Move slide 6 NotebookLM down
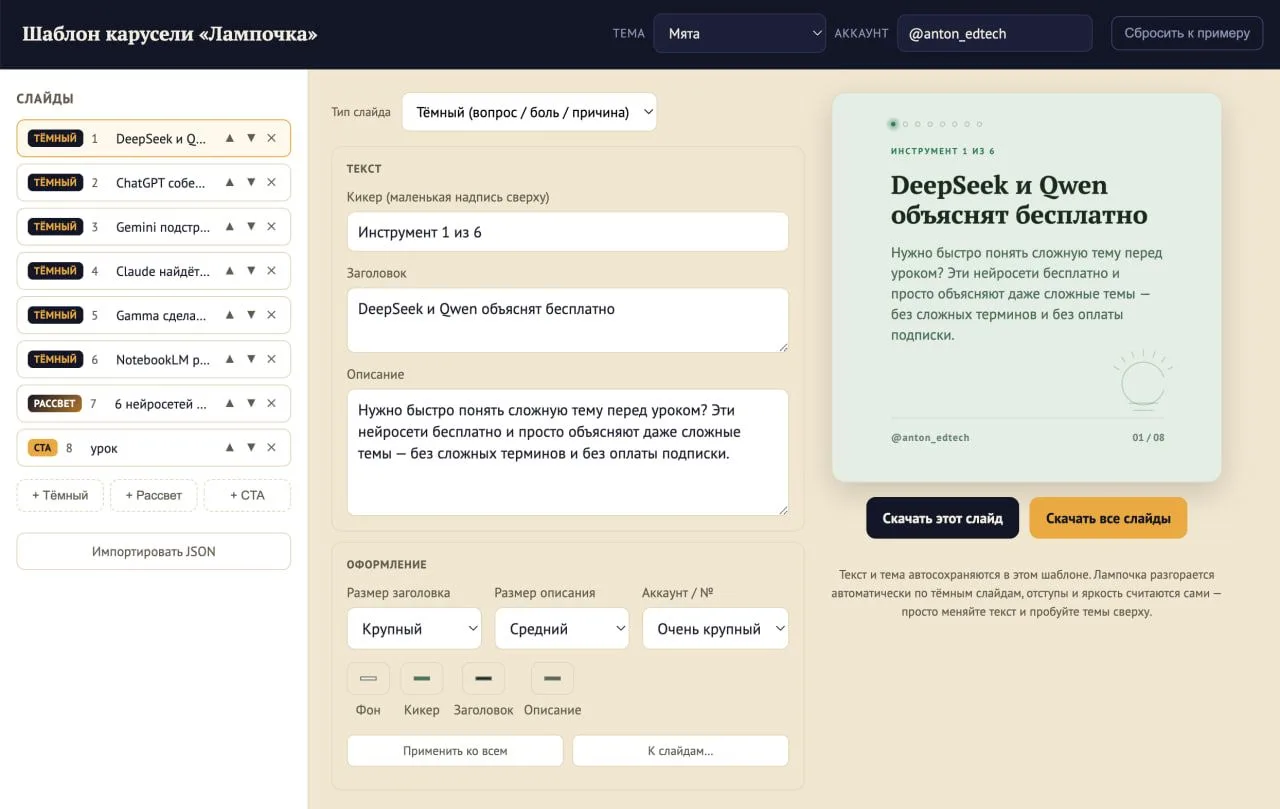The height and width of the screenshot is (809, 1280). click(251, 359)
